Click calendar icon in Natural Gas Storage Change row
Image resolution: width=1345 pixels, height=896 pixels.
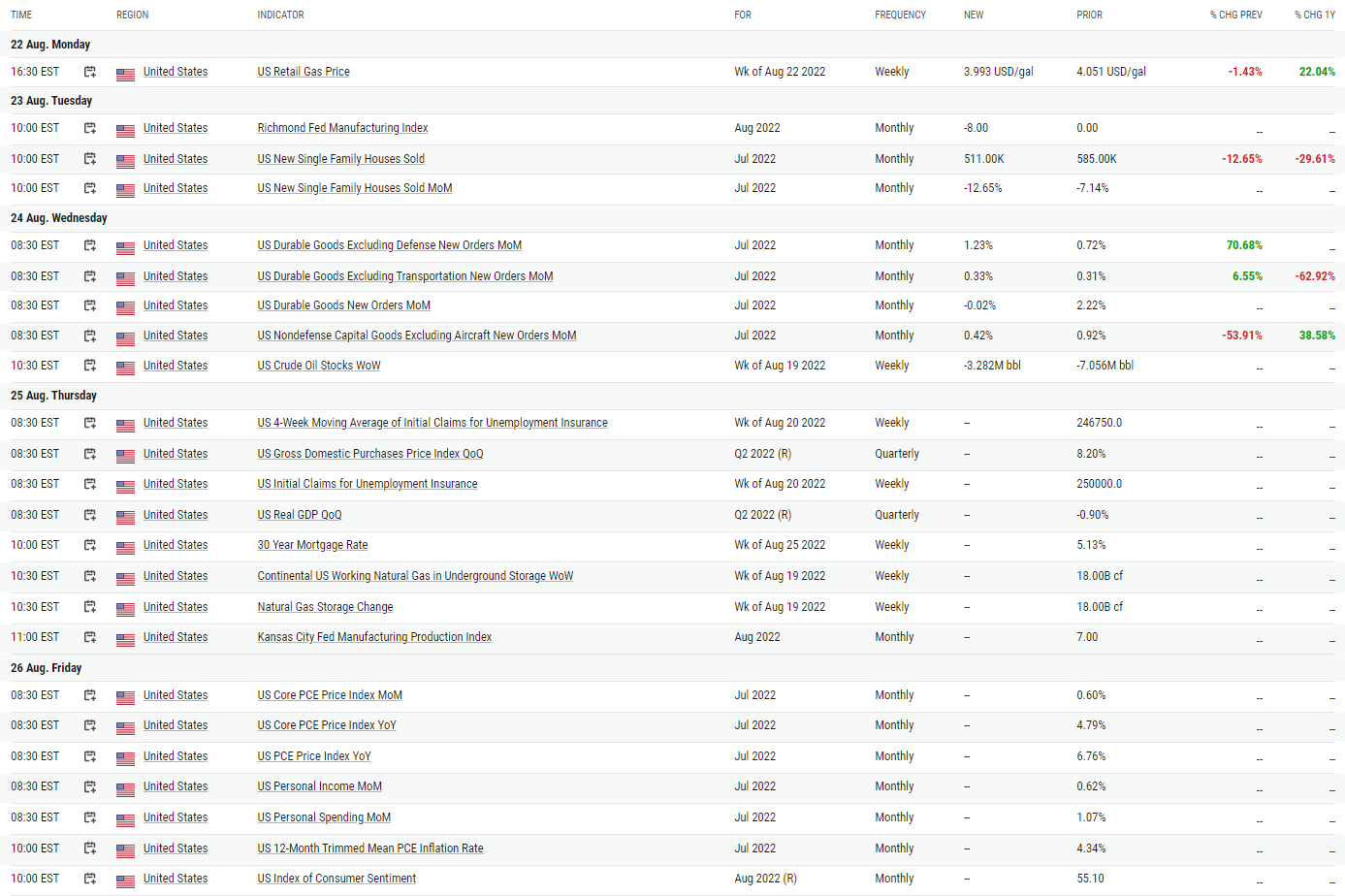[90, 607]
